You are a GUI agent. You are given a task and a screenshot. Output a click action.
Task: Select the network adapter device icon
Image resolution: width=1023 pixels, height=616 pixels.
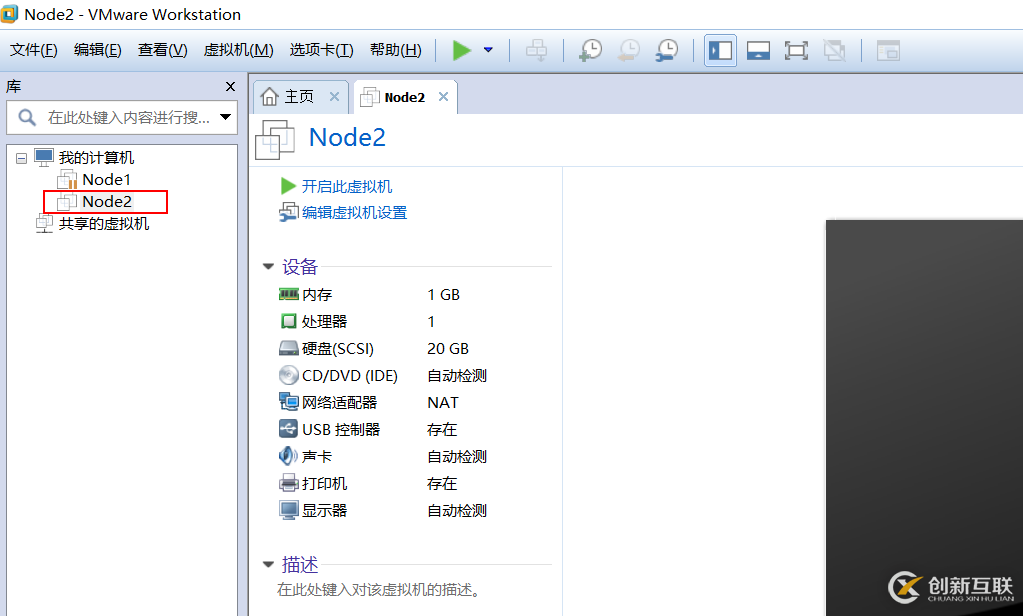[x=289, y=402]
